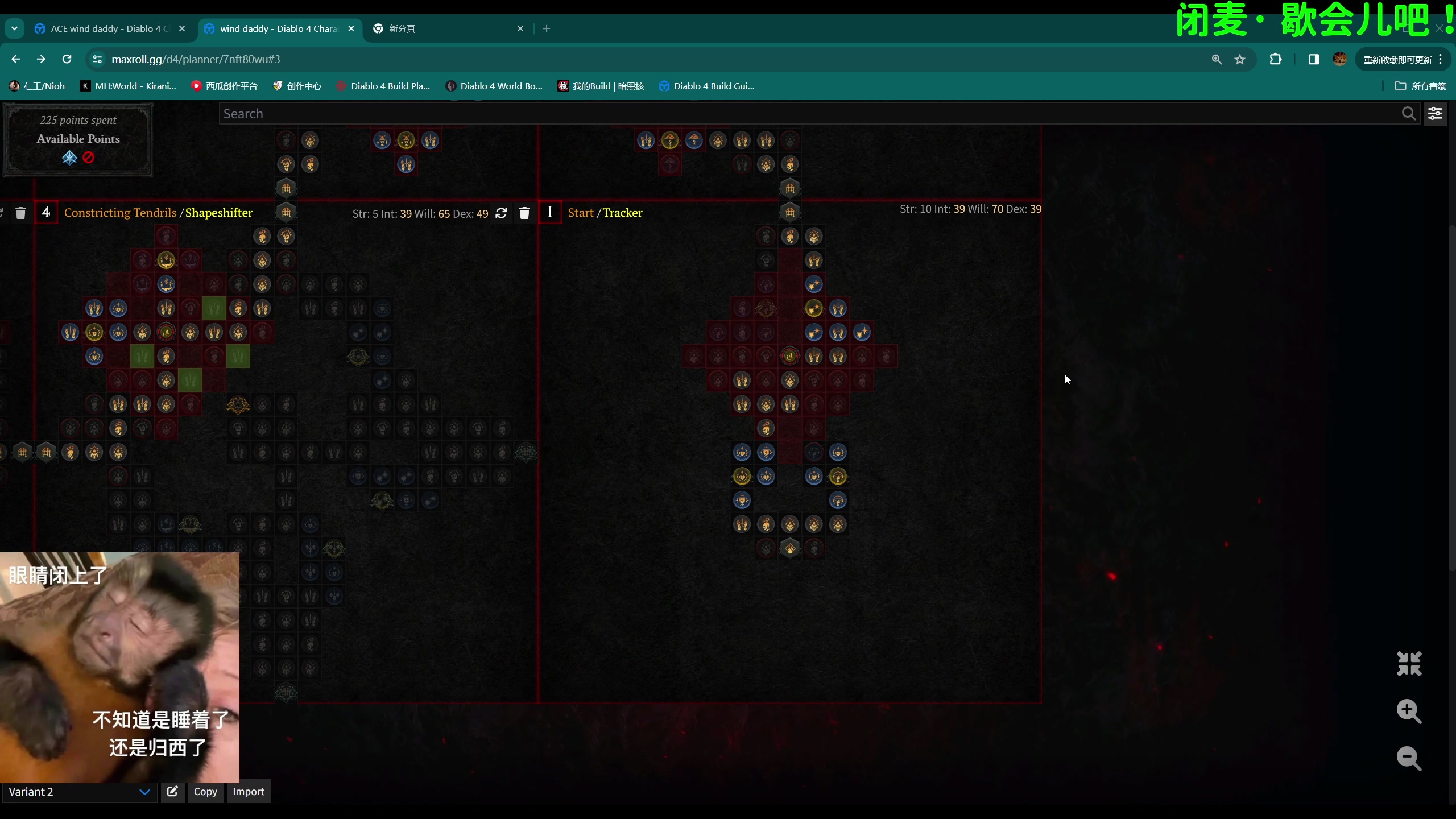1456x819 pixels.
Task: Click the Copy button
Action: (205, 791)
